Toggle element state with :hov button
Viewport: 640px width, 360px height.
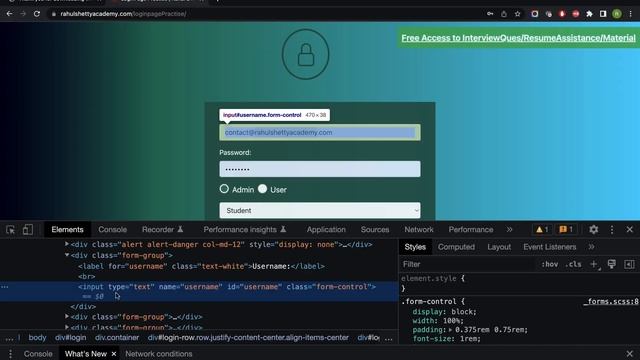[549, 264]
